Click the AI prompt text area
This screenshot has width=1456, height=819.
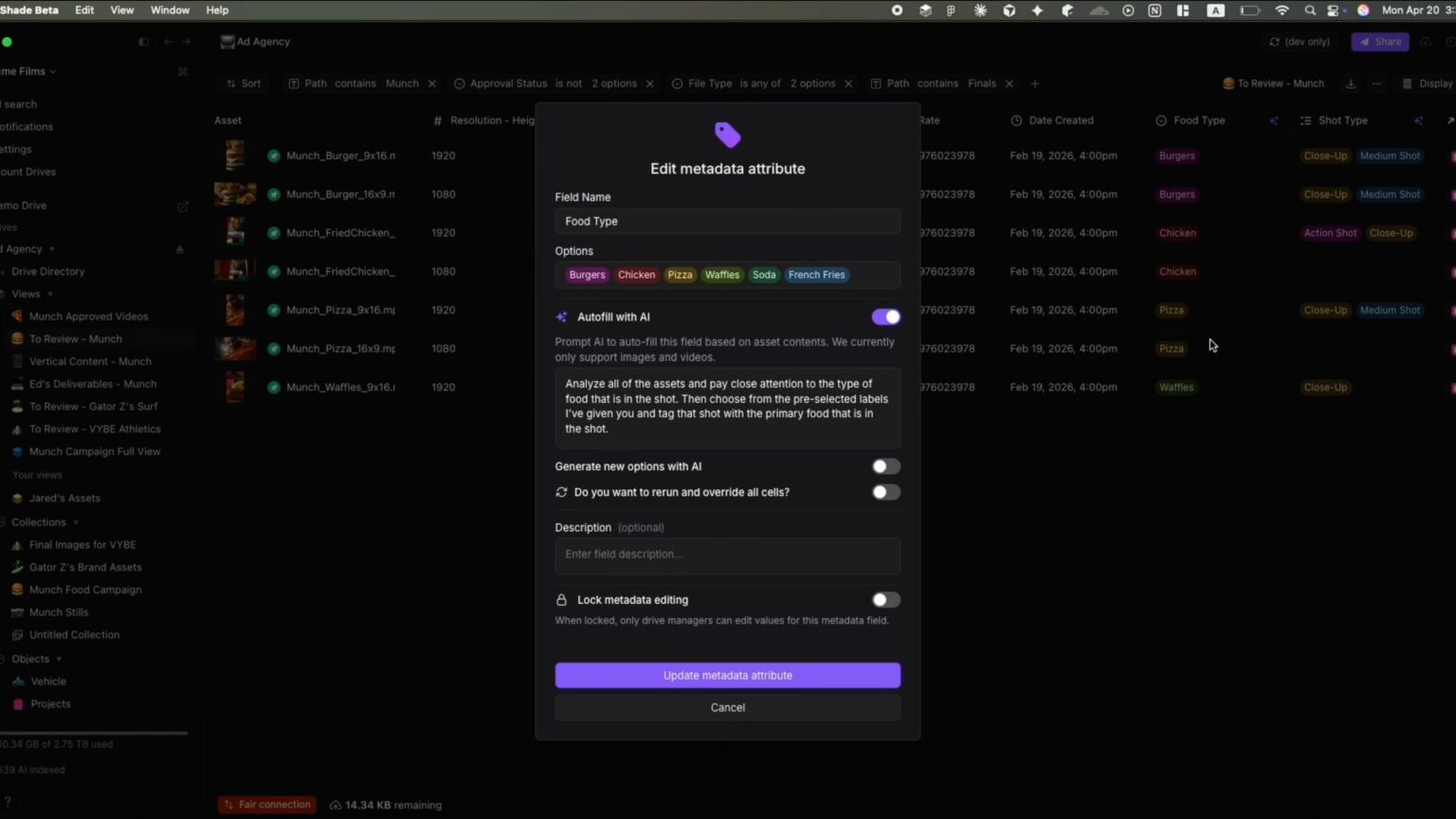click(x=727, y=407)
